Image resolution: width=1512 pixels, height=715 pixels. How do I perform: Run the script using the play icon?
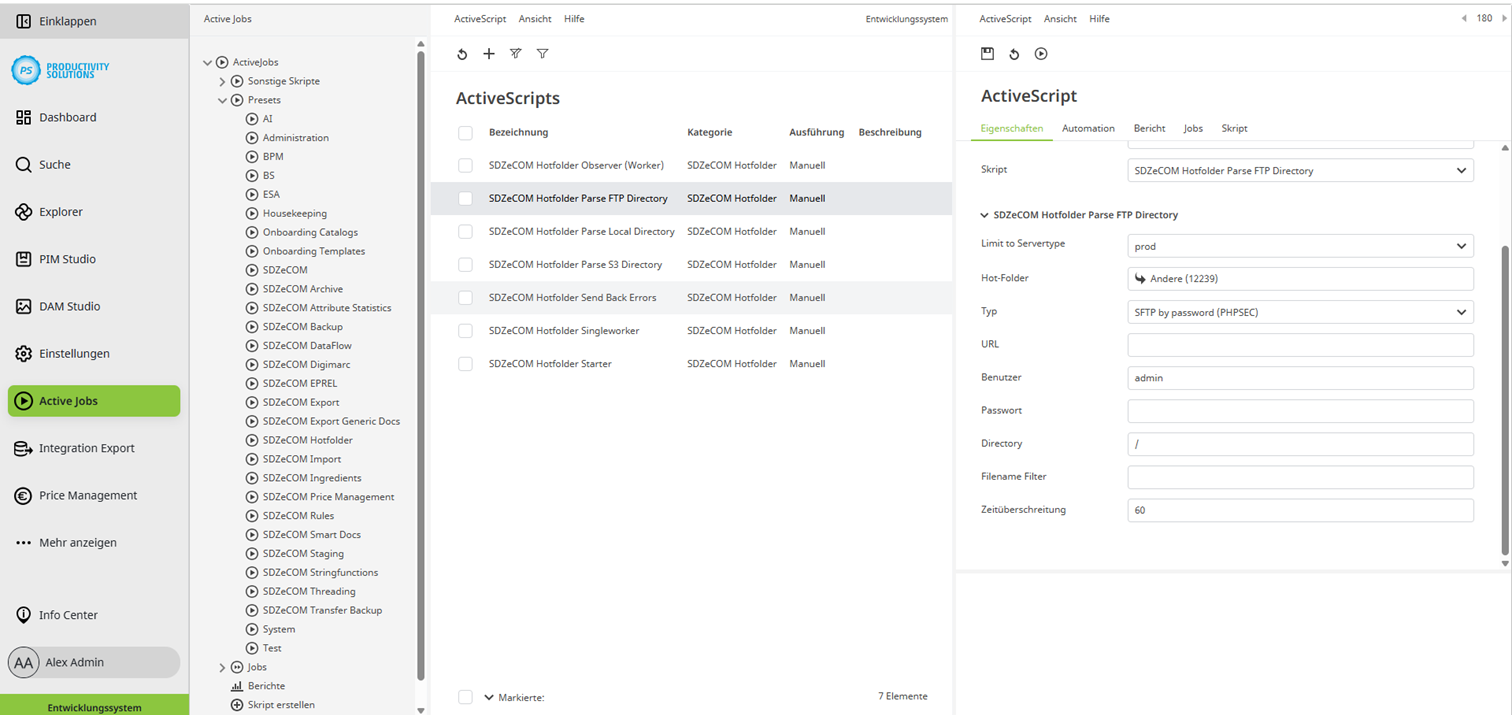pos(1040,53)
